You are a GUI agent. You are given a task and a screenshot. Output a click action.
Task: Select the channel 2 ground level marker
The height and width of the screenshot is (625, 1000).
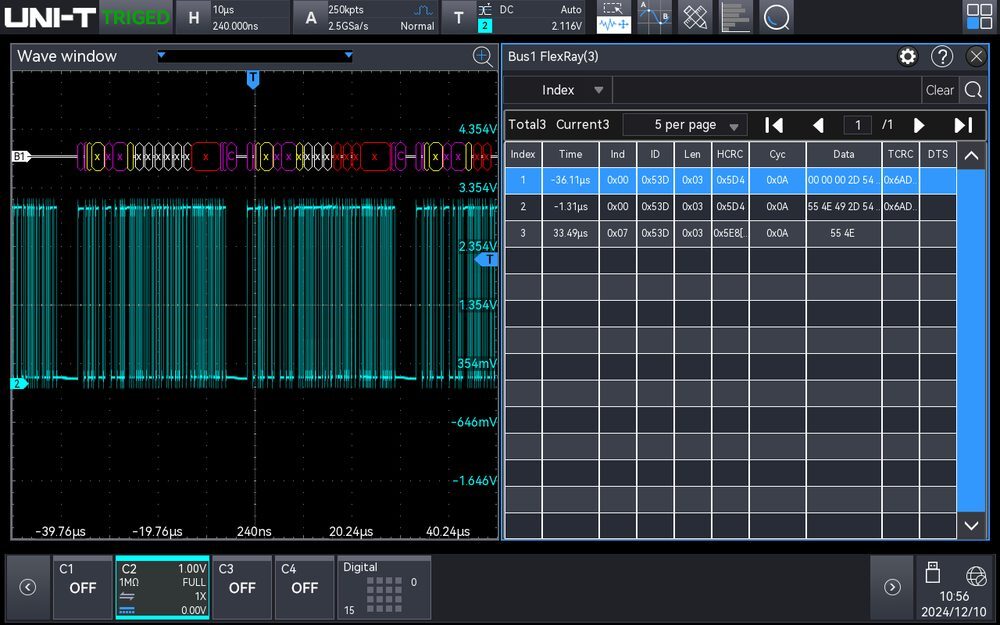(19, 383)
